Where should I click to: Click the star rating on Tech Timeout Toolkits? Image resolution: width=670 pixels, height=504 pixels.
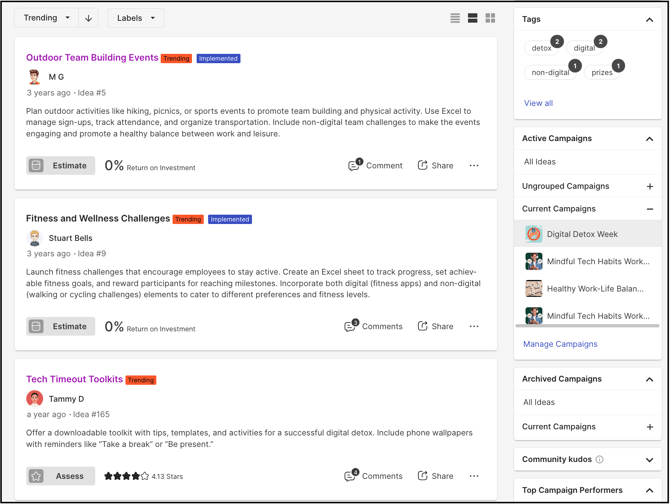tap(126, 476)
